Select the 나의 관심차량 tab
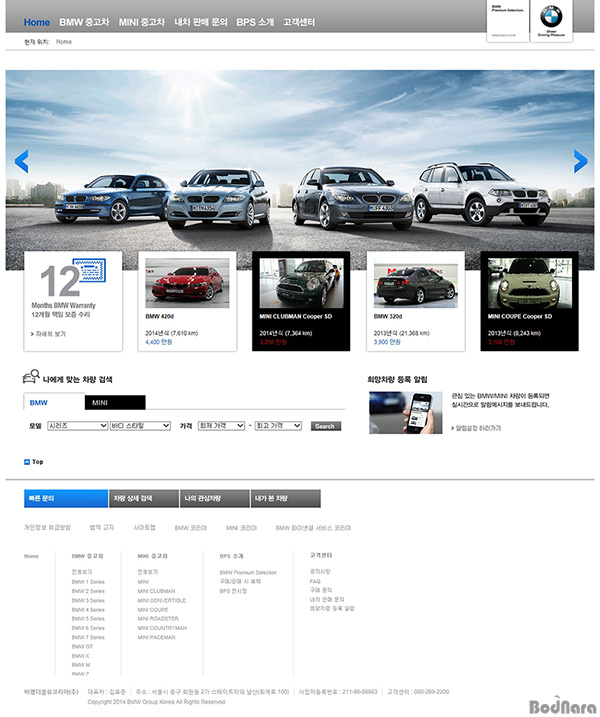Viewport: 600px width, 717px height. [215, 498]
